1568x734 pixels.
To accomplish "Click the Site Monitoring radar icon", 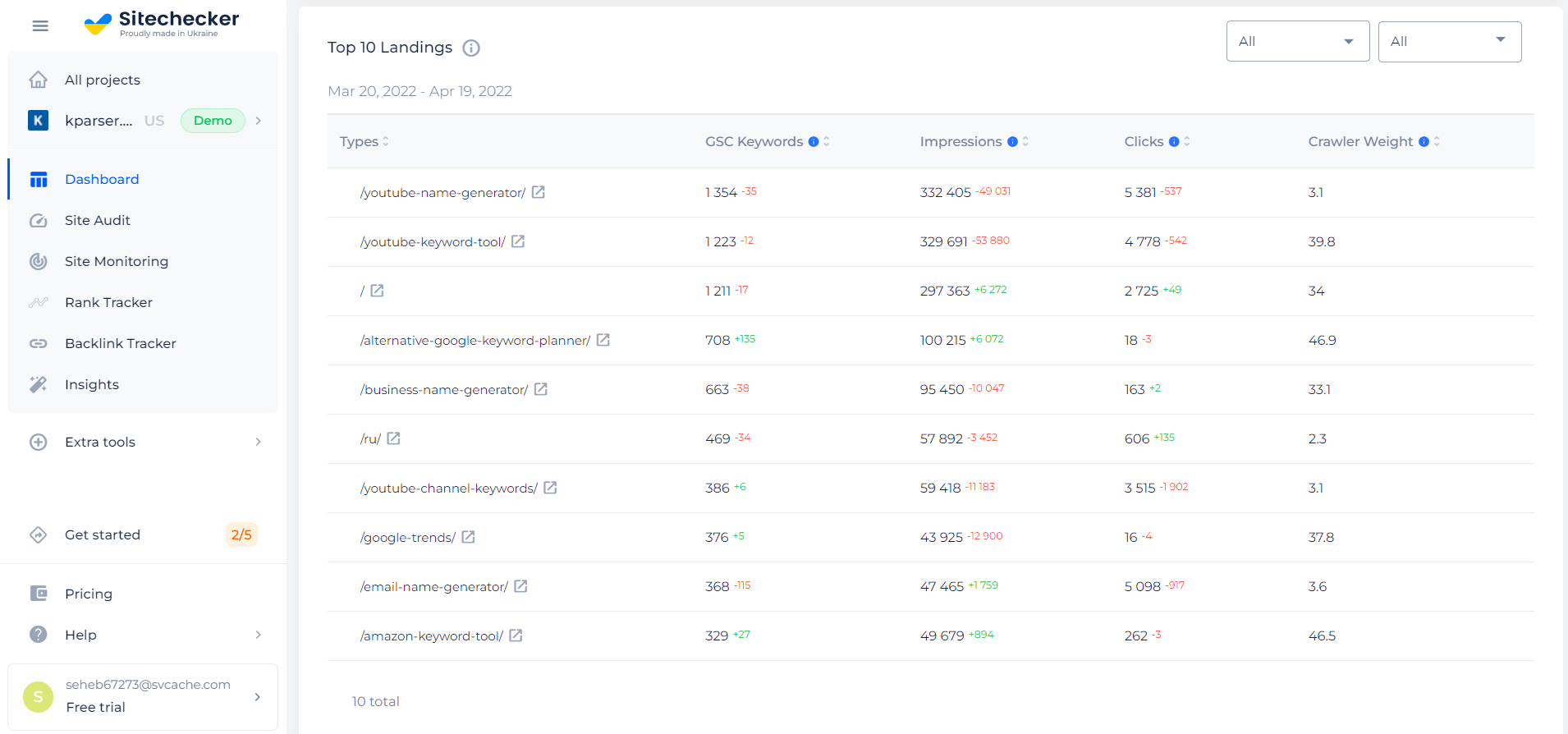I will tap(38, 261).
